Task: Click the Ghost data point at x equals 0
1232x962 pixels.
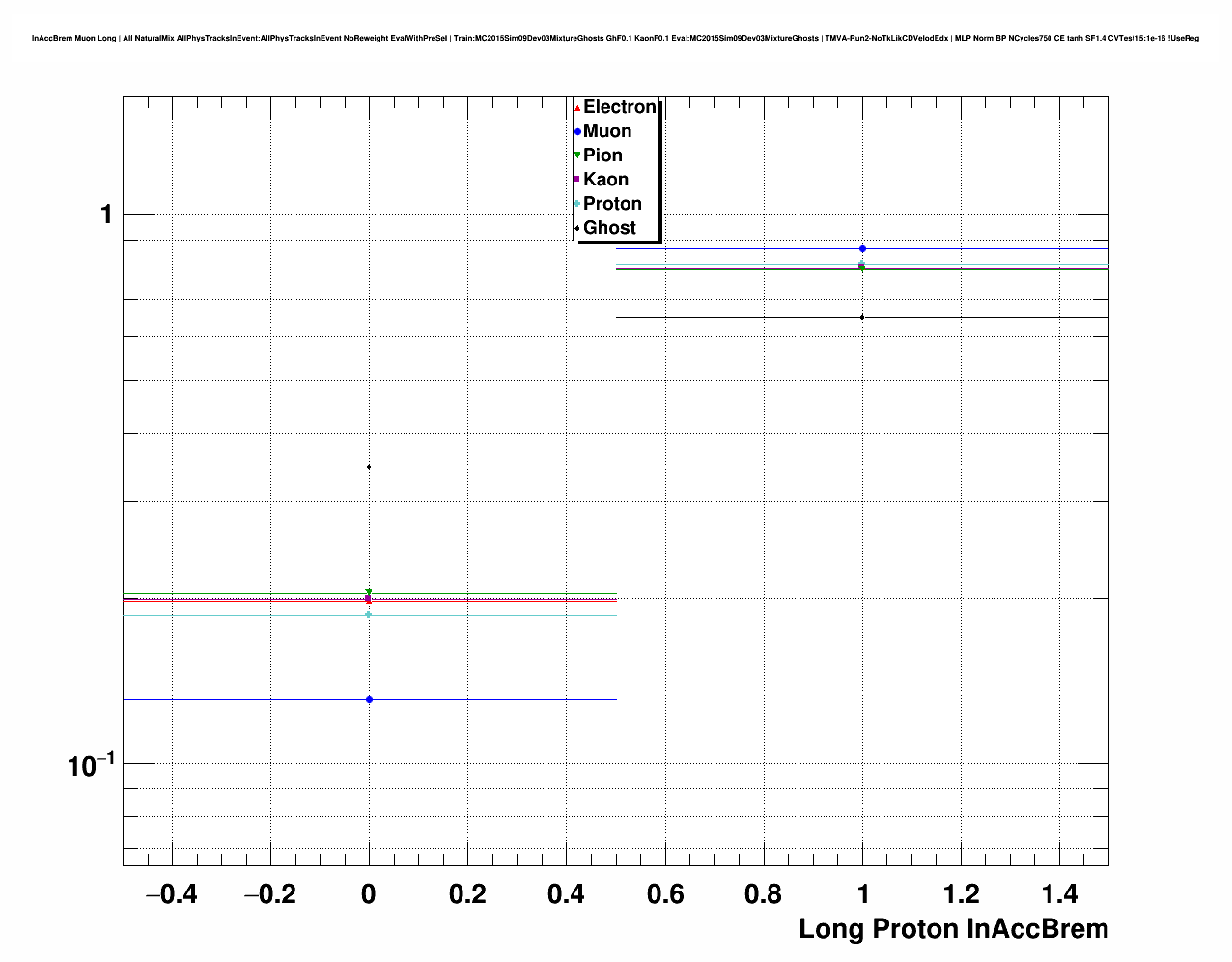Action: click(369, 467)
